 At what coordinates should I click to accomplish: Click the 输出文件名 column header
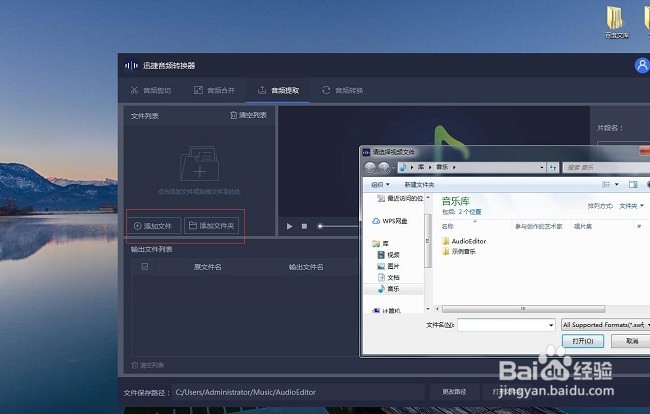pos(306,267)
